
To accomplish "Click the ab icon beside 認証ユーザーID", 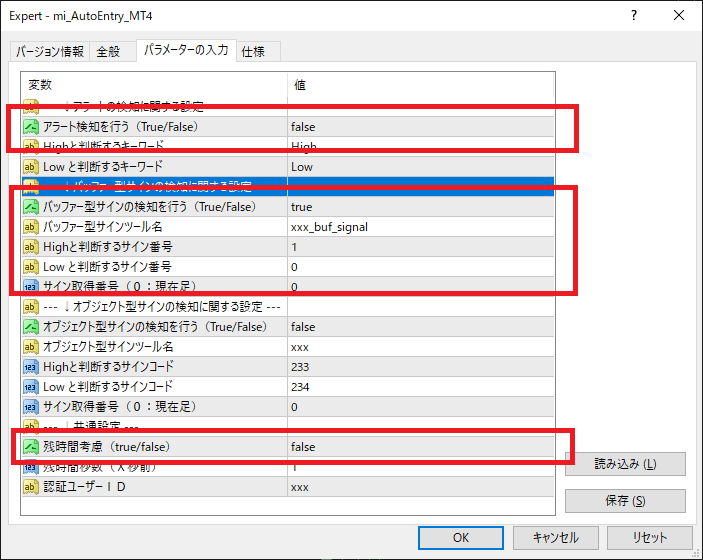I will [31, 487].
